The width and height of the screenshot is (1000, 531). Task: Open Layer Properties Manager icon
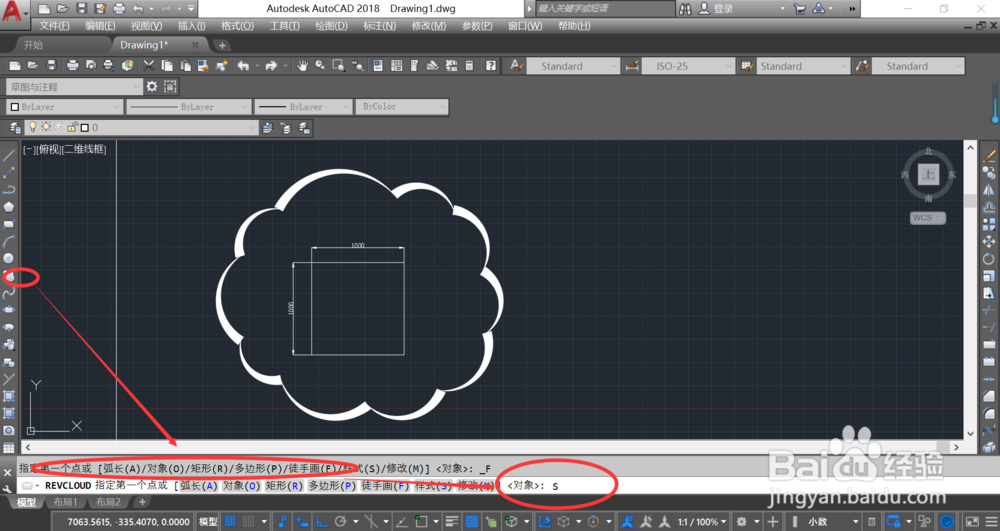coord(15,127)
